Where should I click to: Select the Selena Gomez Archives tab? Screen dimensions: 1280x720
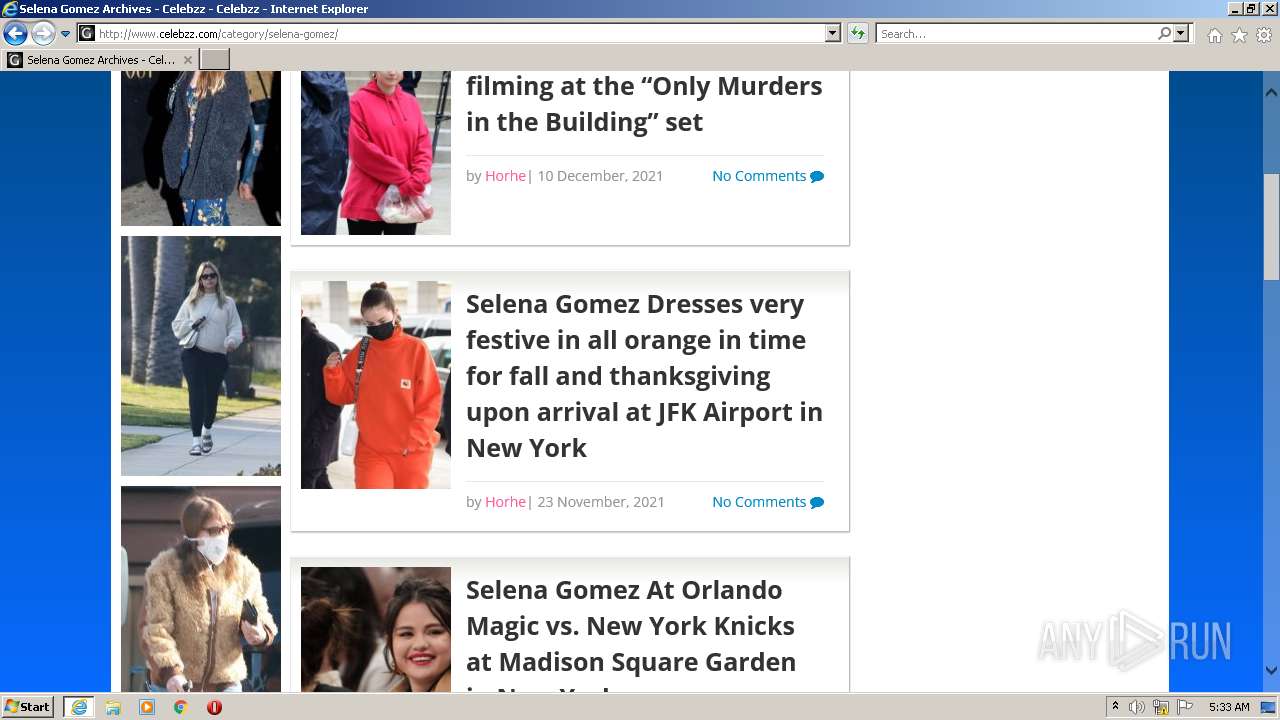tap(100, 60)
